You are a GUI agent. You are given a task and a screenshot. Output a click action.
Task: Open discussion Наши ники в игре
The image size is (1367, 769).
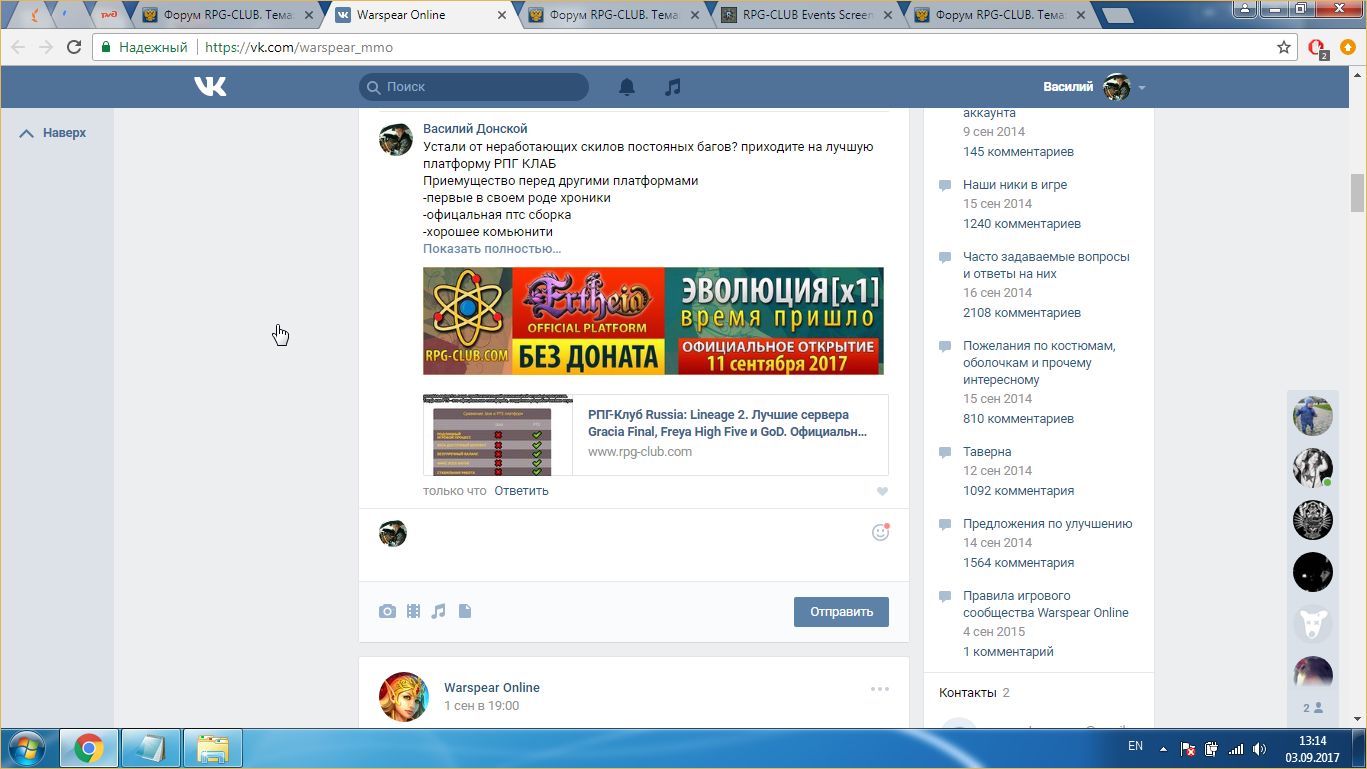click(x=1015, y=185)
